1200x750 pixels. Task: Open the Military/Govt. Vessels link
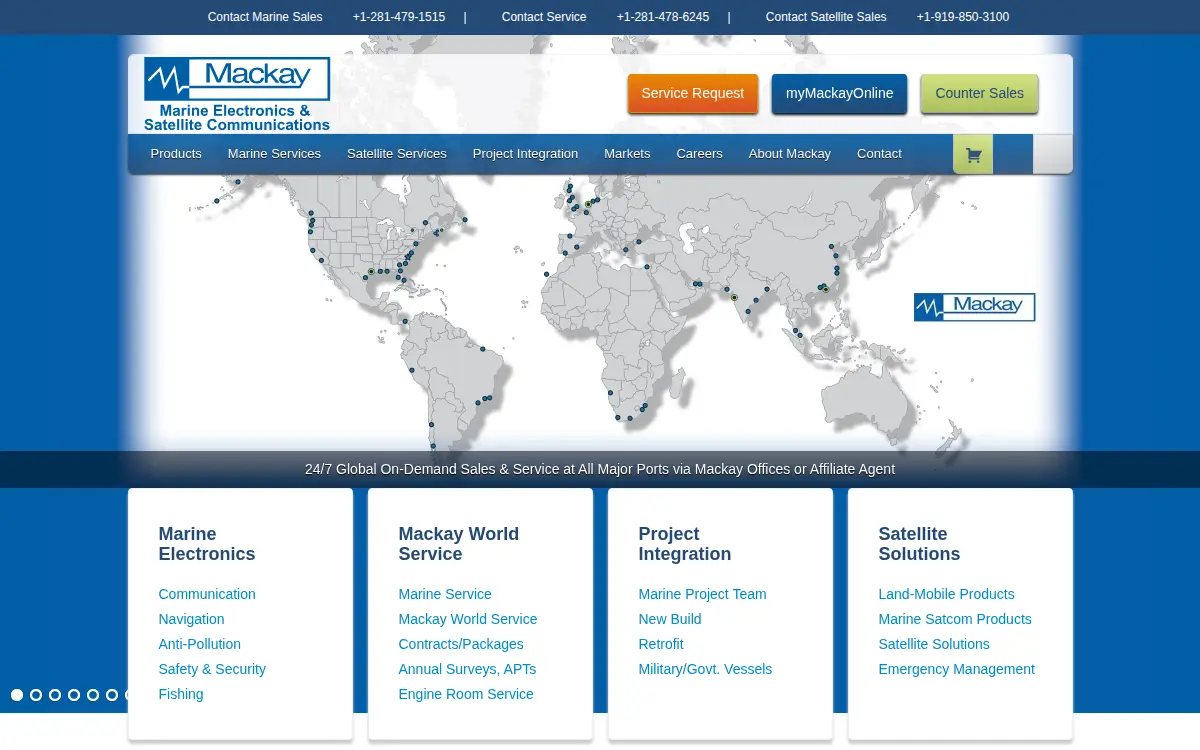click(705, 669)
